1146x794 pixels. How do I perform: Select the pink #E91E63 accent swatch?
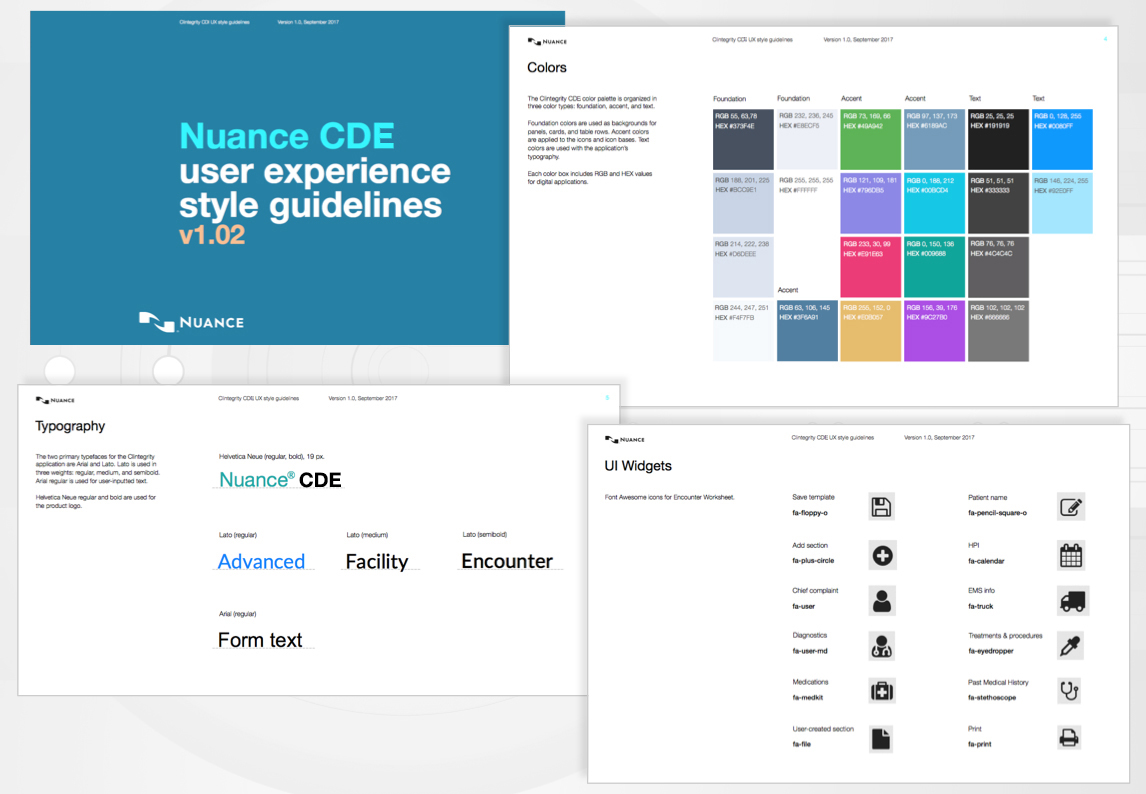pyautogui.click(x=870, y=267)
